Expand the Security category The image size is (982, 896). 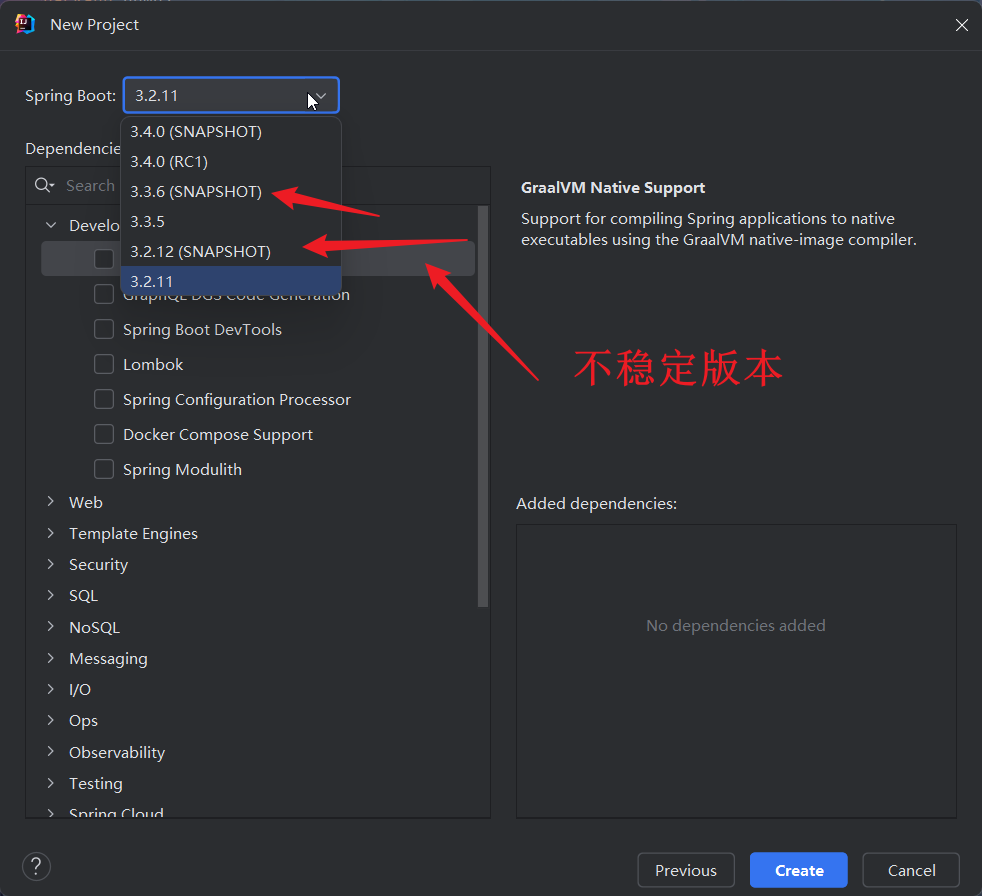coord(51,564)
